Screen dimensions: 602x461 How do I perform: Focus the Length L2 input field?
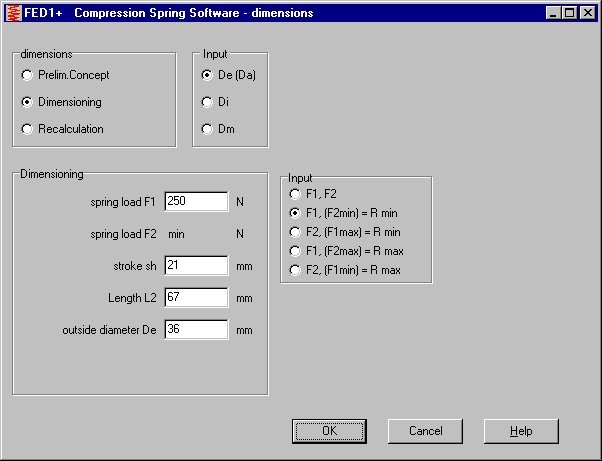tap(196, 297)
